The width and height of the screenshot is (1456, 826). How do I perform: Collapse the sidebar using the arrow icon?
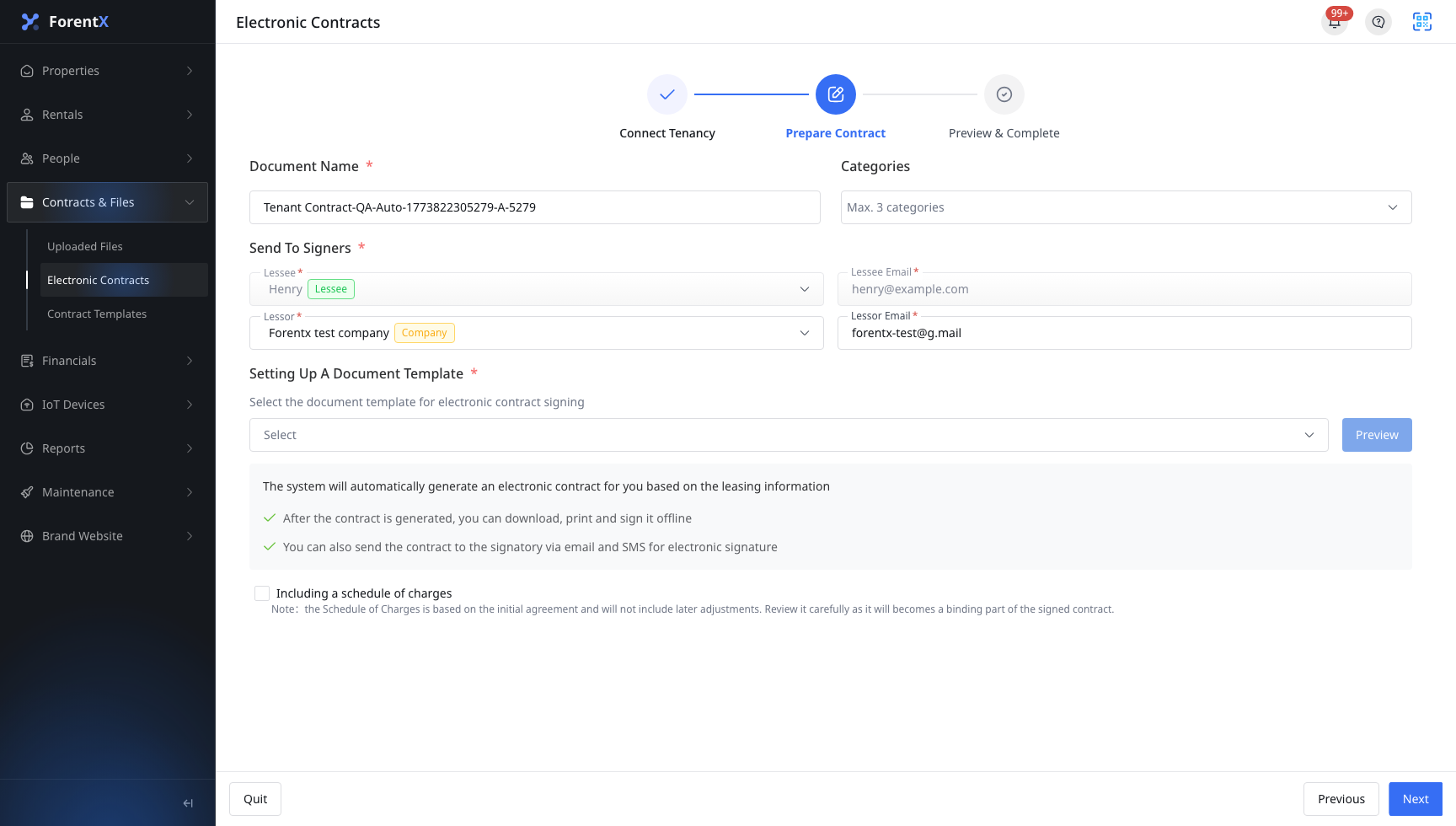click(188, 803)
